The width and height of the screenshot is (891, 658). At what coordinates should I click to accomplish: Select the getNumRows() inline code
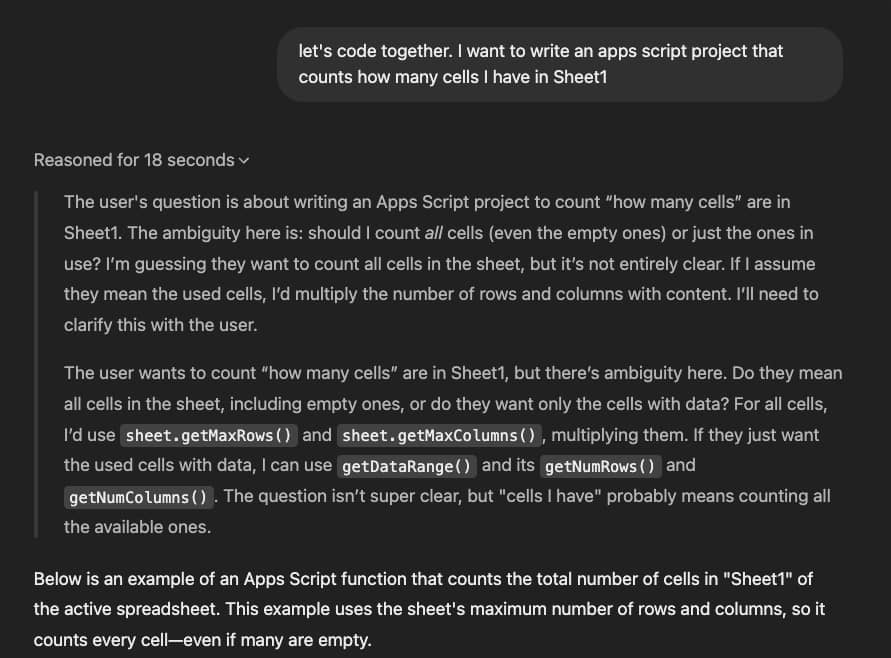coord(600,466)
